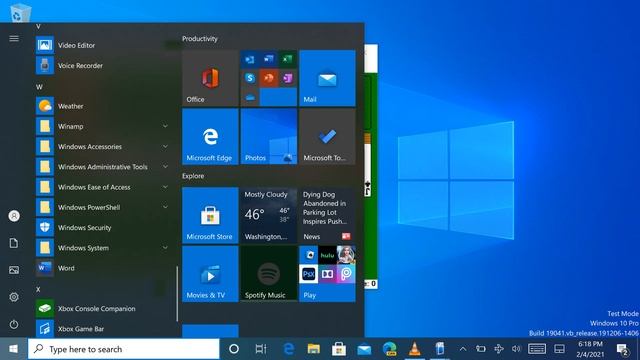Open Video Editor from the app list

coord(102,45)
